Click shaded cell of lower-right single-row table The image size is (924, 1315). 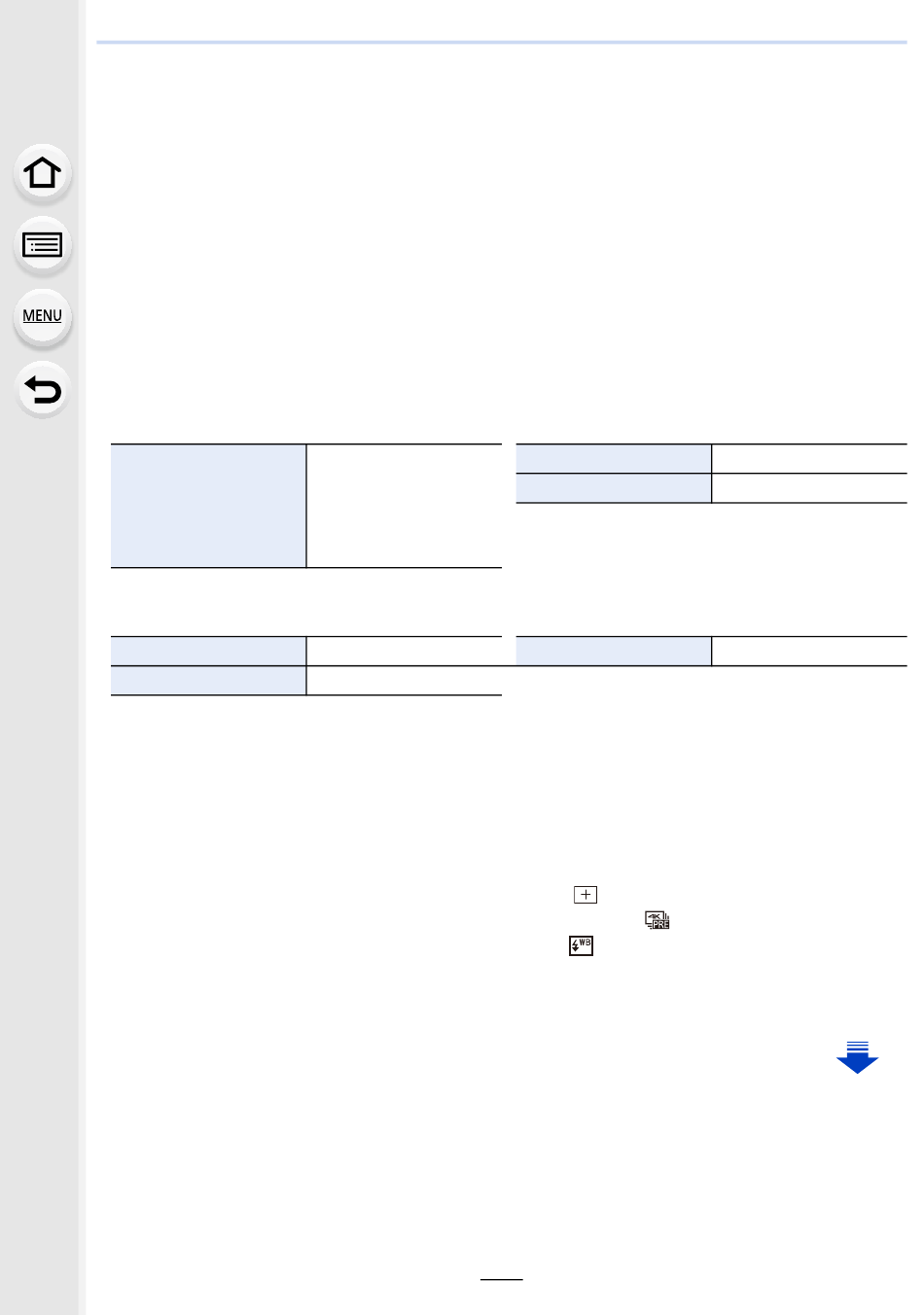(x=613, y=651)
